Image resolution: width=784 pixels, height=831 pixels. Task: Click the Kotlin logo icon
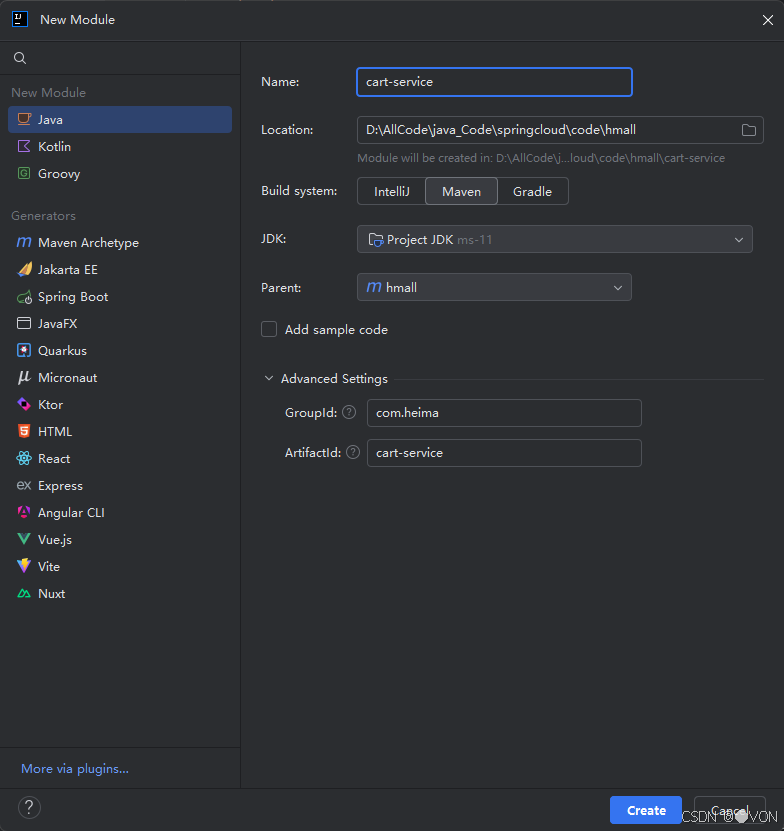pos(24,146)
